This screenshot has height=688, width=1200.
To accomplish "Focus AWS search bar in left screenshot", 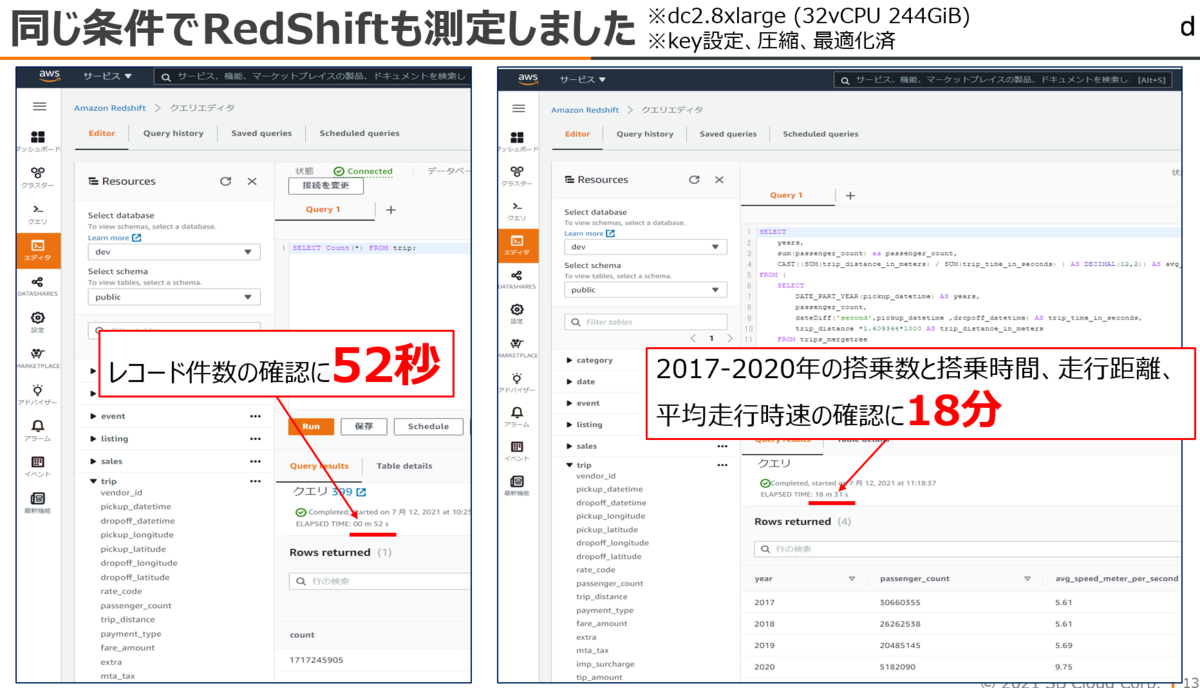I will (312, 76).
